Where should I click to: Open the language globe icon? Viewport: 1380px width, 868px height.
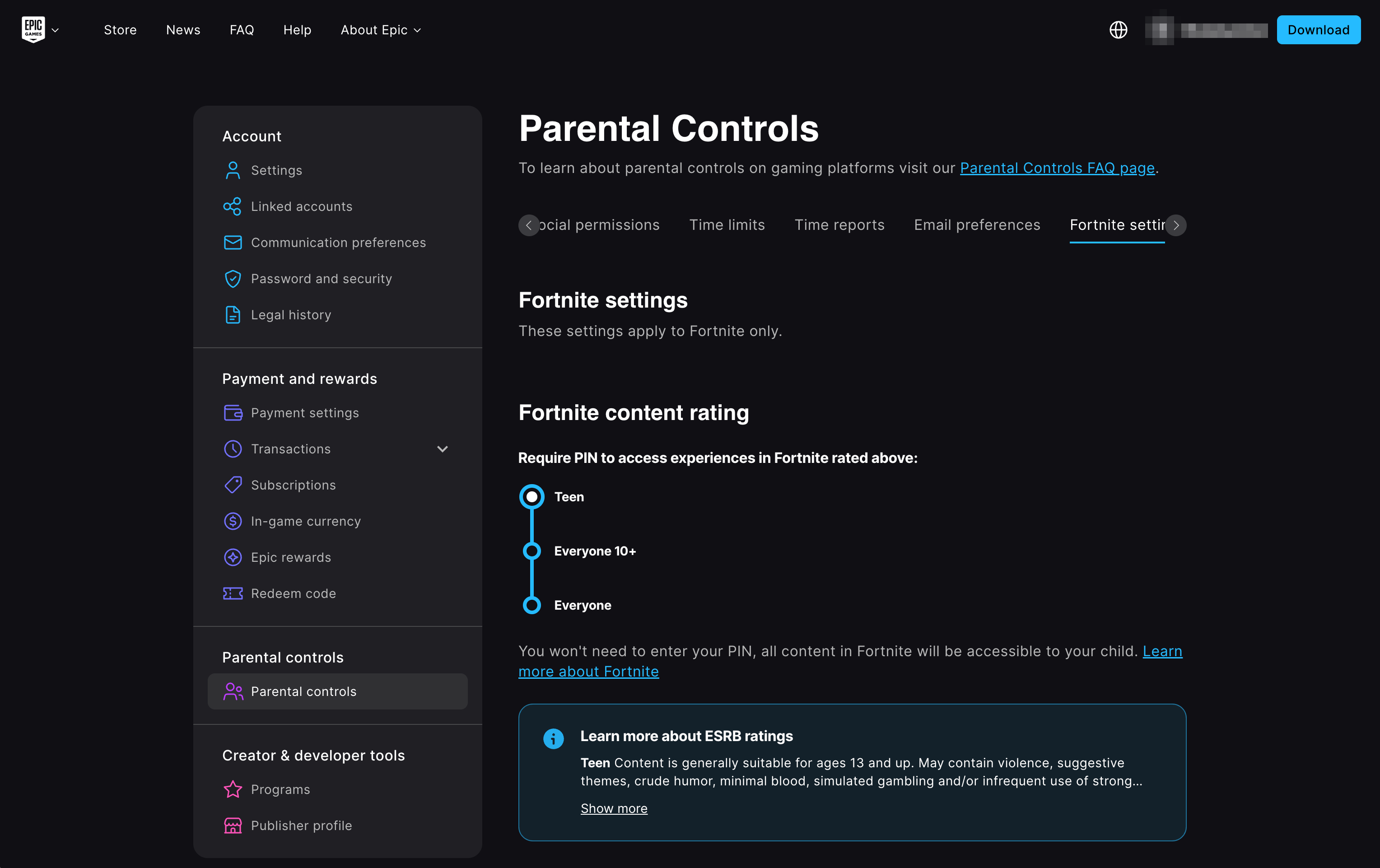click(1118, 30)
